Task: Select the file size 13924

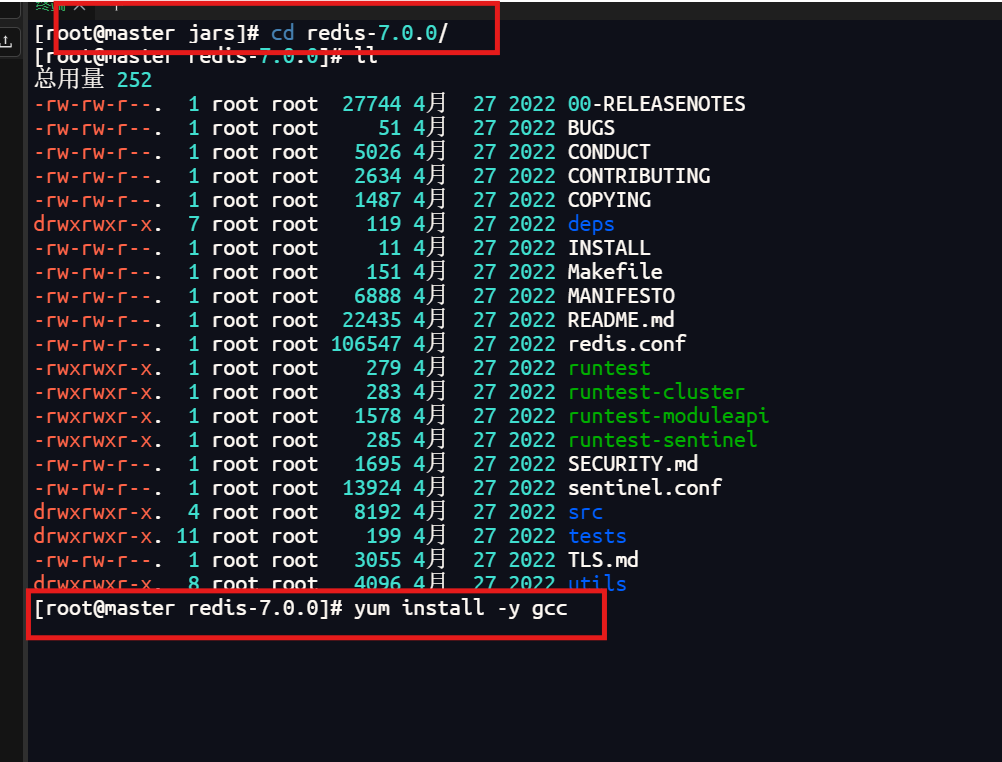Action: (371, 488)
